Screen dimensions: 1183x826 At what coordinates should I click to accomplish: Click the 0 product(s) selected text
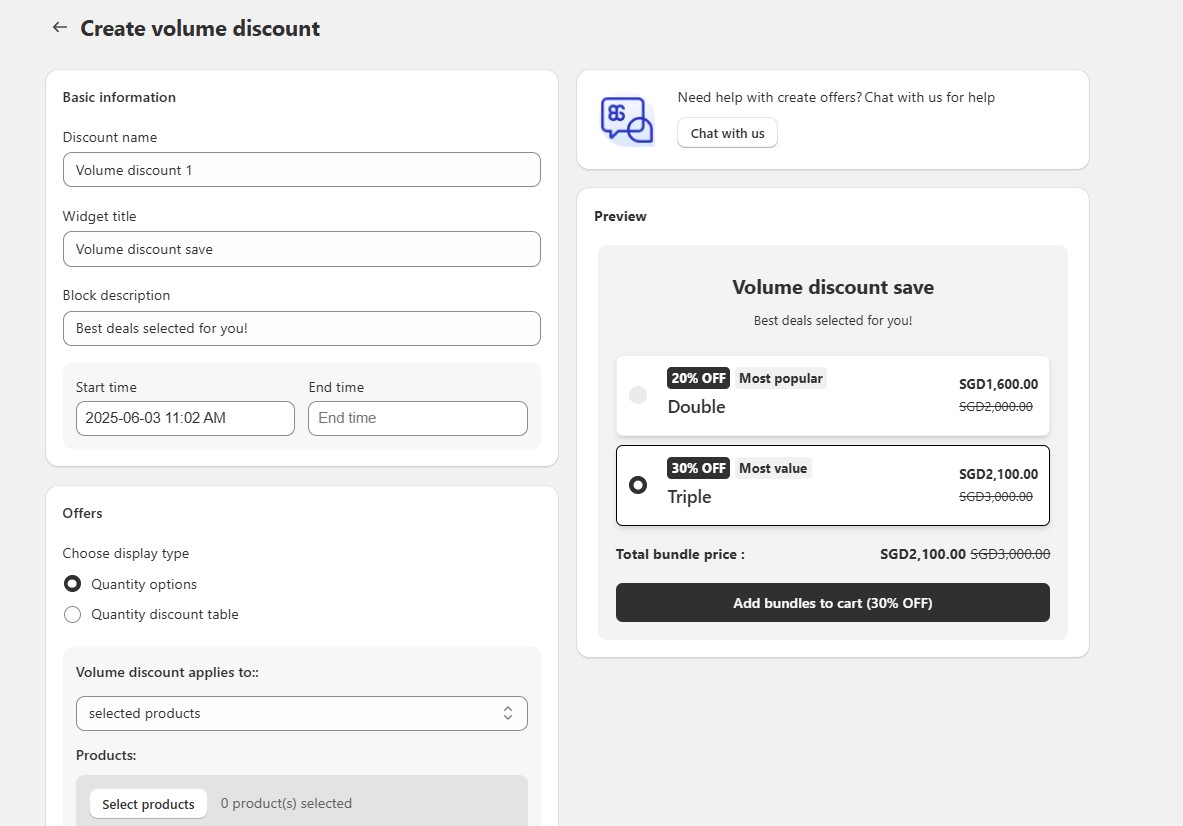pyautogui.click(x=286, y=803)
